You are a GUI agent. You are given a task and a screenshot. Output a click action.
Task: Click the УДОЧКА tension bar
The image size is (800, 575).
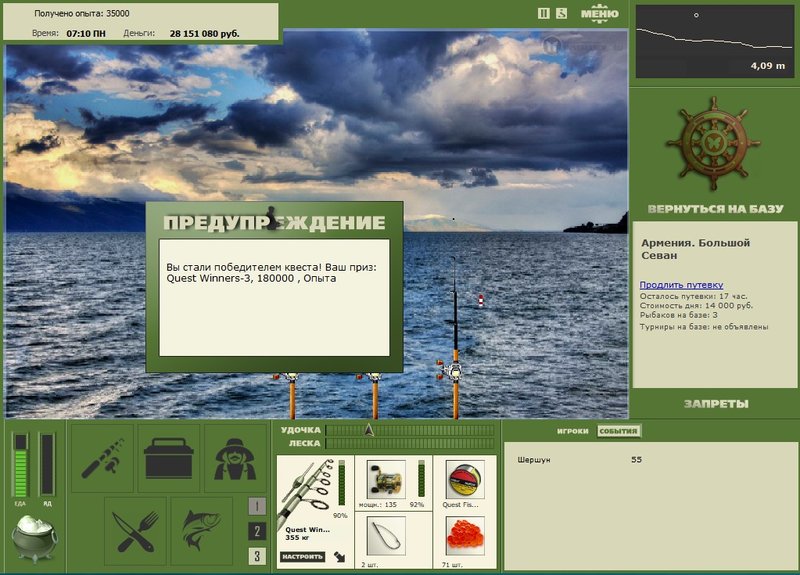pyautogui.click(x=410, y=430)
